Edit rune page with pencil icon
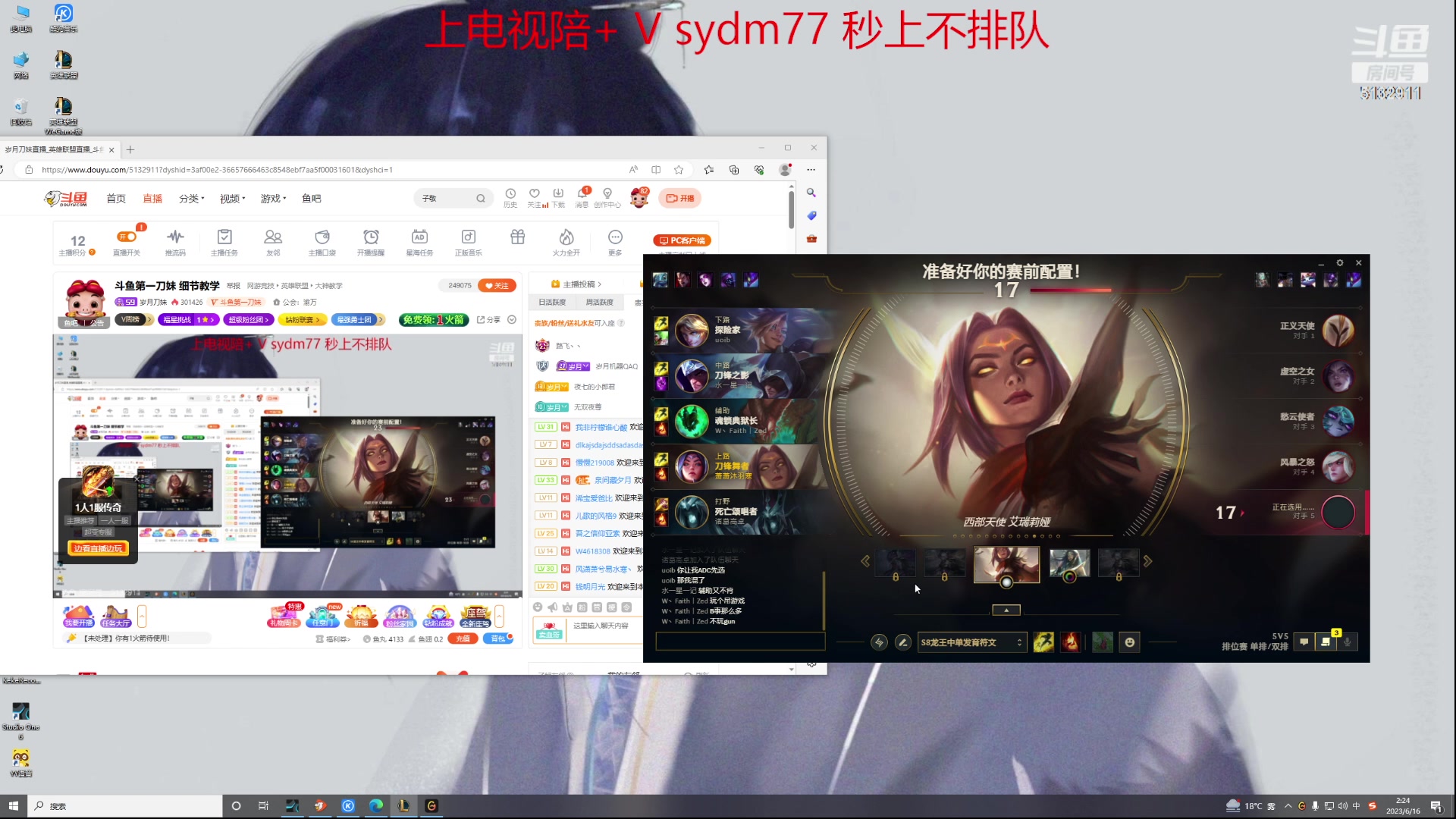The height and width of the screenshot is (819, 1456). click(x=902, y=642)
